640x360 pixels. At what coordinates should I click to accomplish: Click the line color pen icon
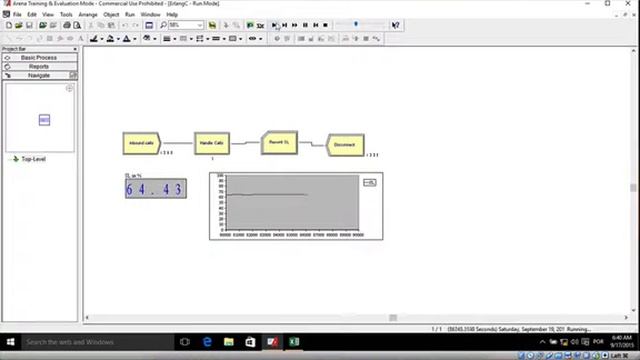(94, 39)
